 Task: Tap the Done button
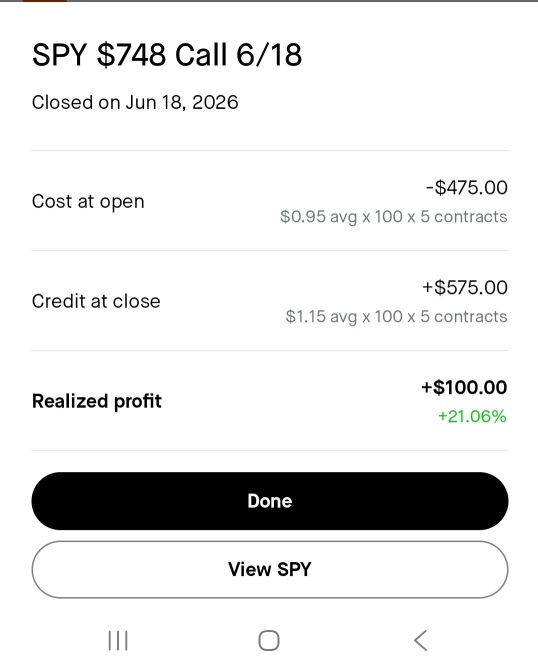tap(270, 501)
